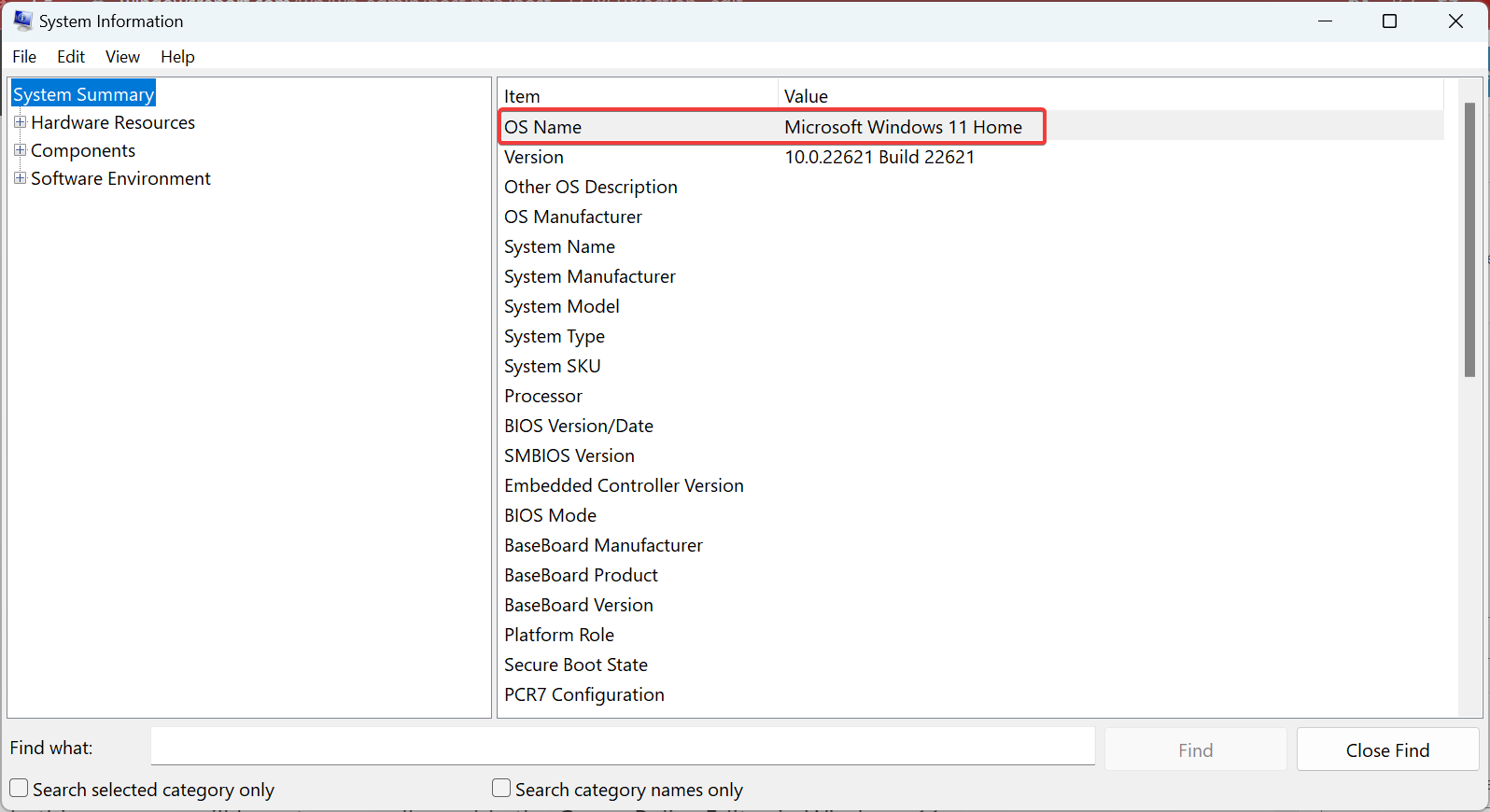Expand the Components node
This screenshot has height=812, width=1490.
click(x=20, y=150)
